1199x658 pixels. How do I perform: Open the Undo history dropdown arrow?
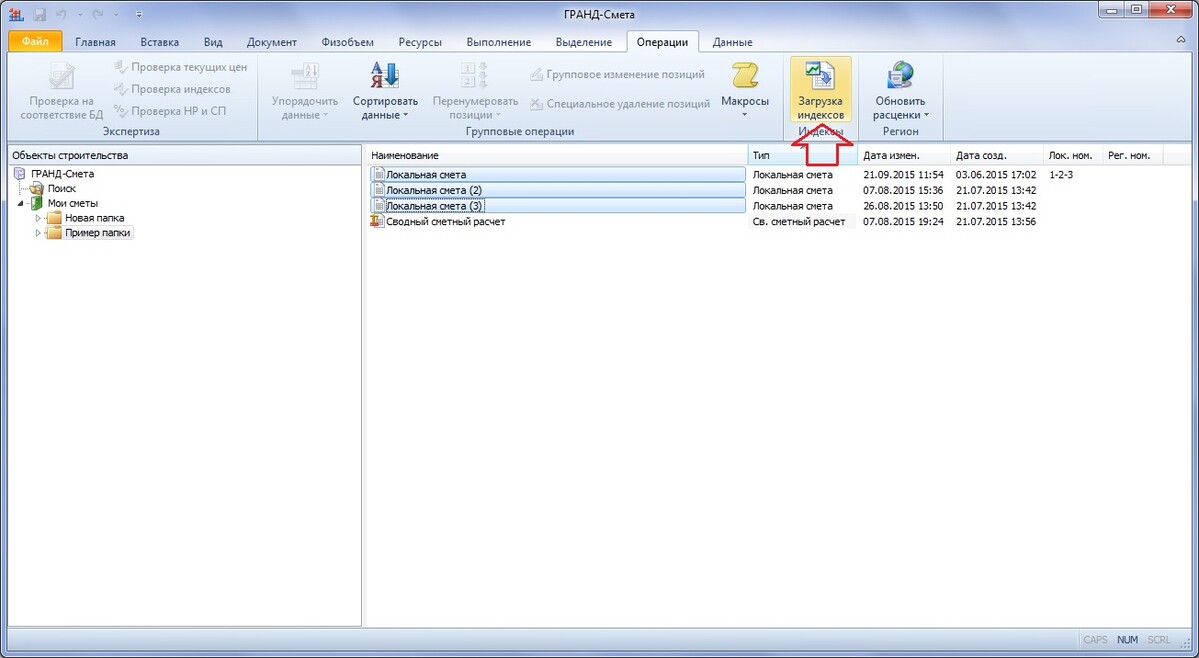pos(79,15)
